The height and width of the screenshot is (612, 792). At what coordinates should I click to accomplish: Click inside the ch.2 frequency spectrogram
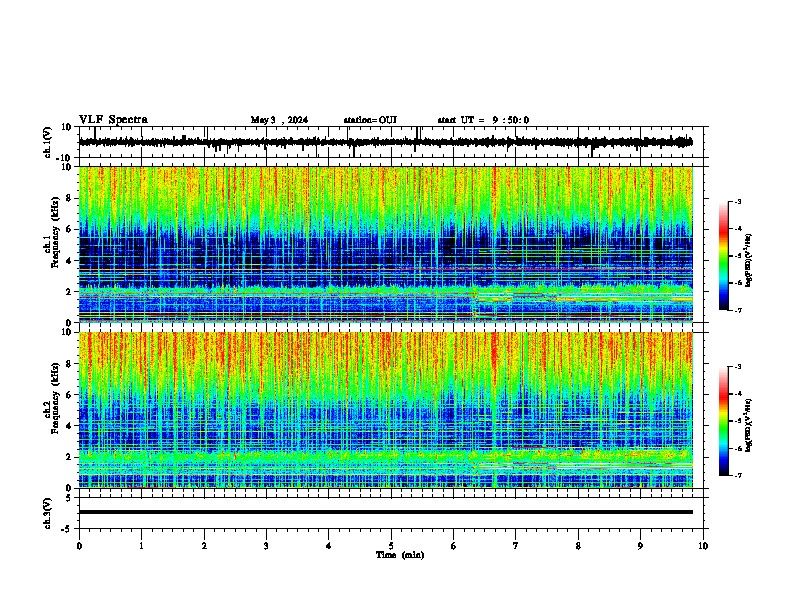coord(385,410)
